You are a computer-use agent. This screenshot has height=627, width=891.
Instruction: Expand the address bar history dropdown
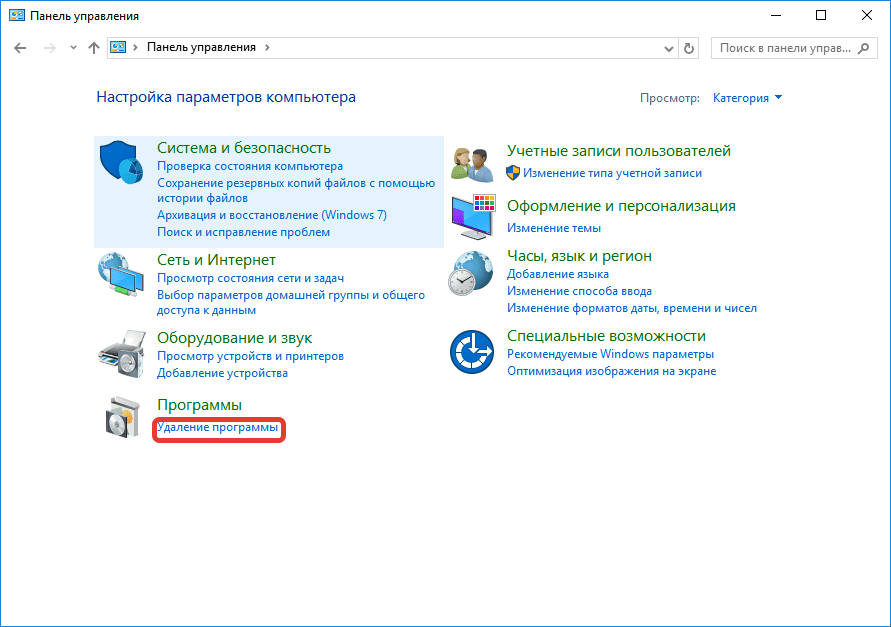coord(669,49)
